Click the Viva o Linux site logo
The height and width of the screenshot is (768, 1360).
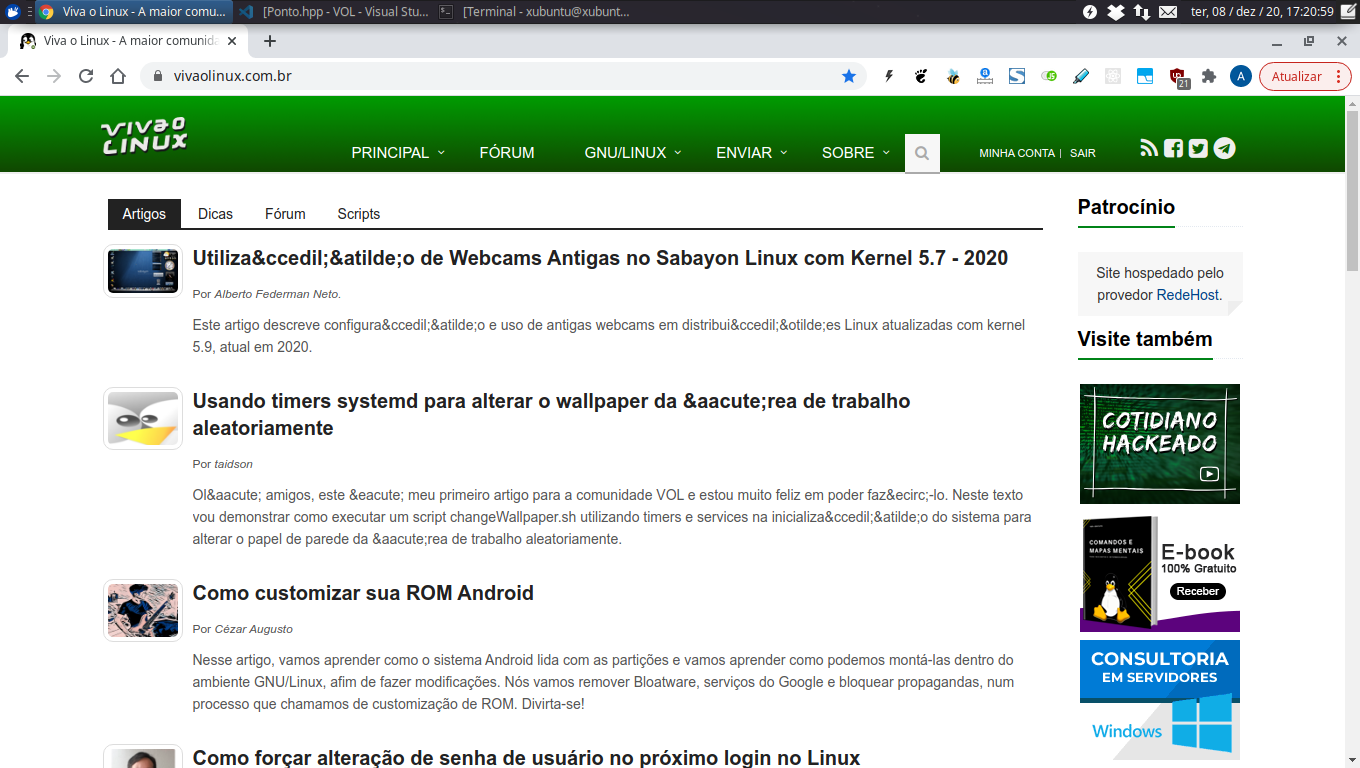[x=144, y=136]
